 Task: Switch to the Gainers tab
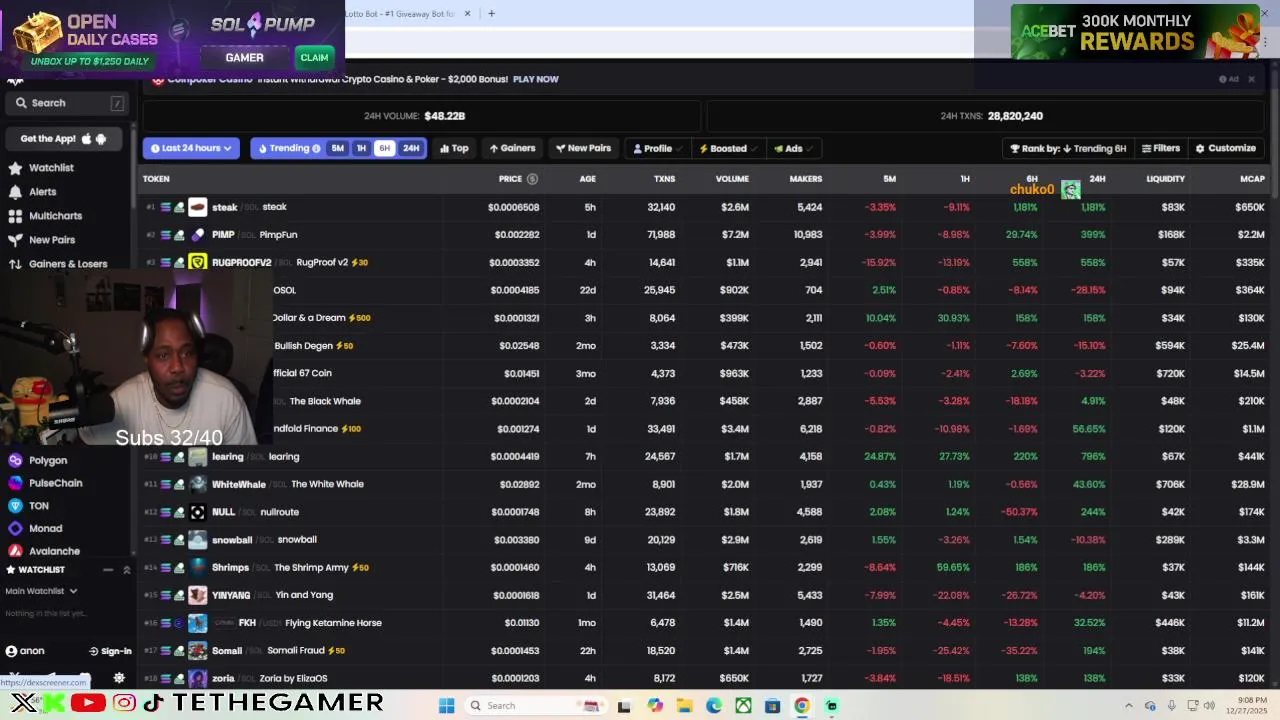click(x=512, y=149)
